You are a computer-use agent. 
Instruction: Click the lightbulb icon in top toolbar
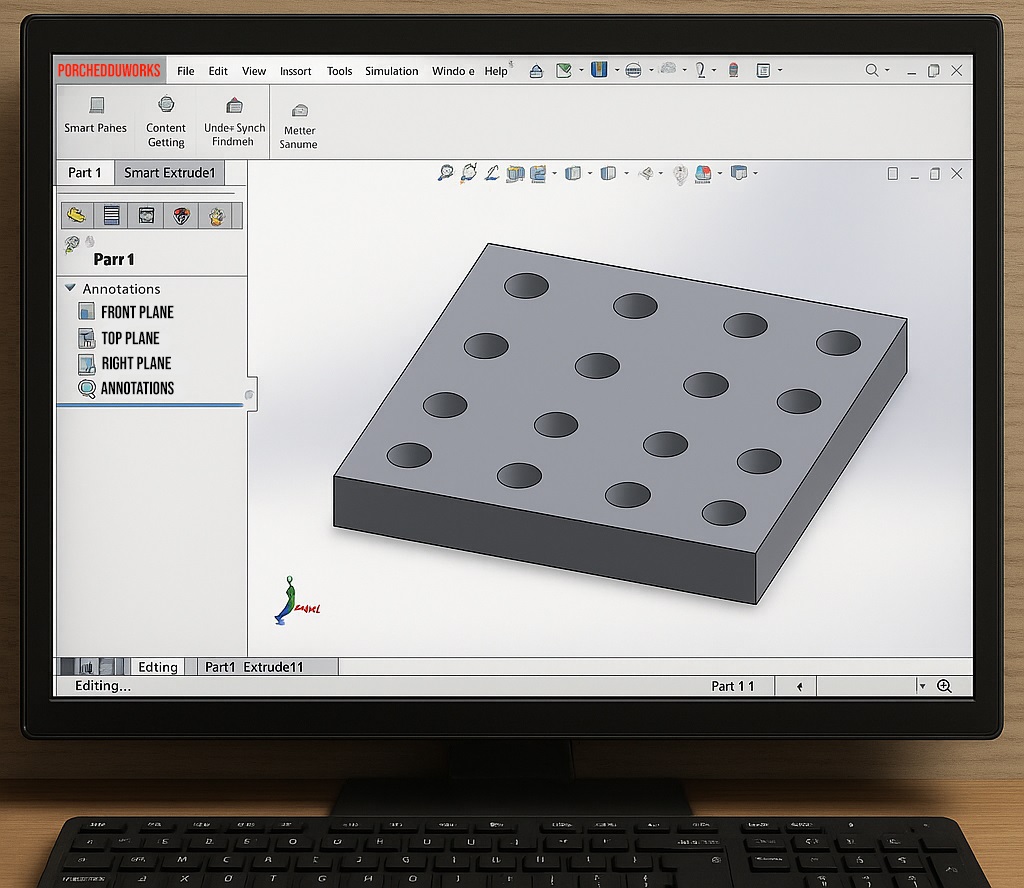coord(700,70)
